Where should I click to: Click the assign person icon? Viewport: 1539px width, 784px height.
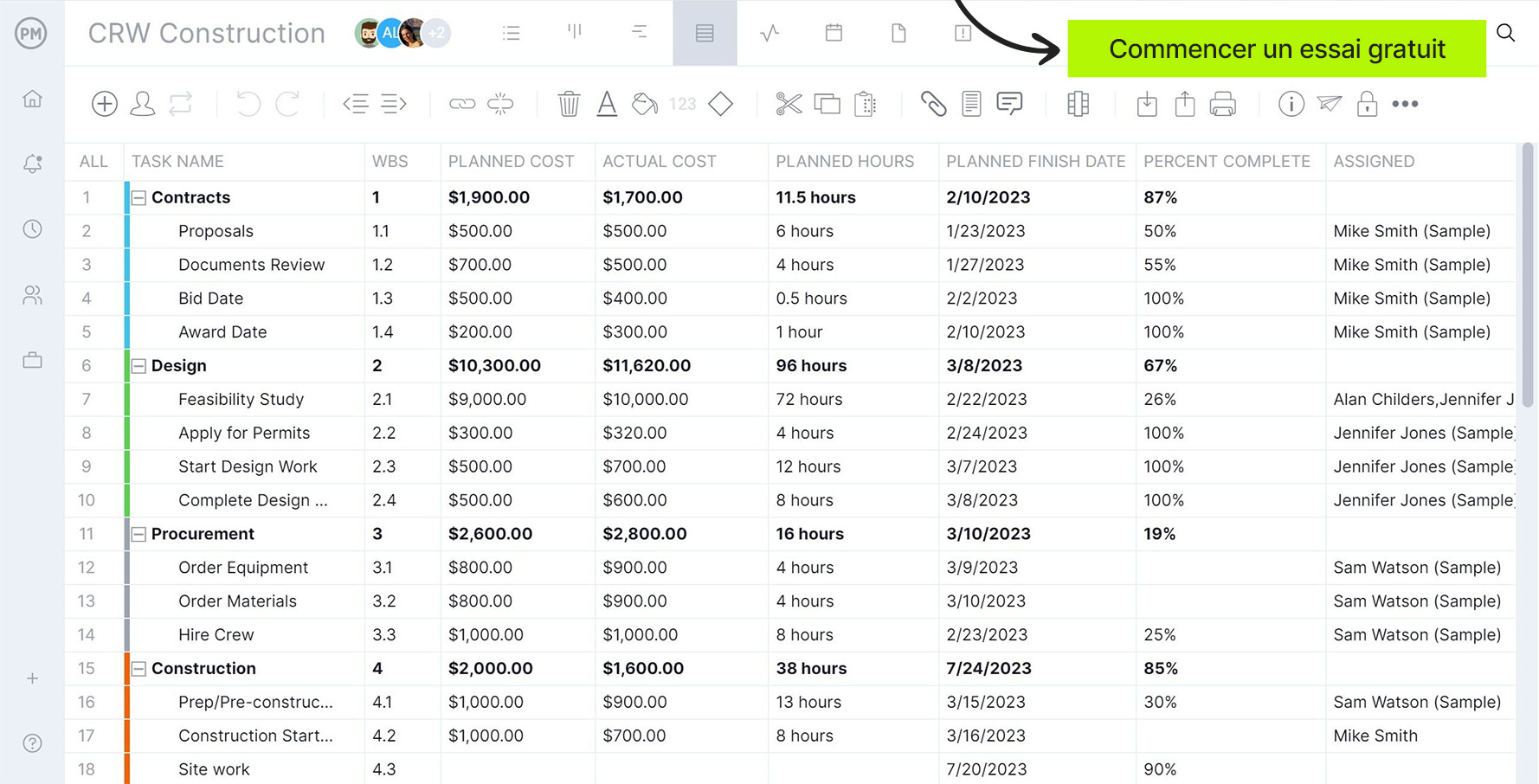[143, 104]
